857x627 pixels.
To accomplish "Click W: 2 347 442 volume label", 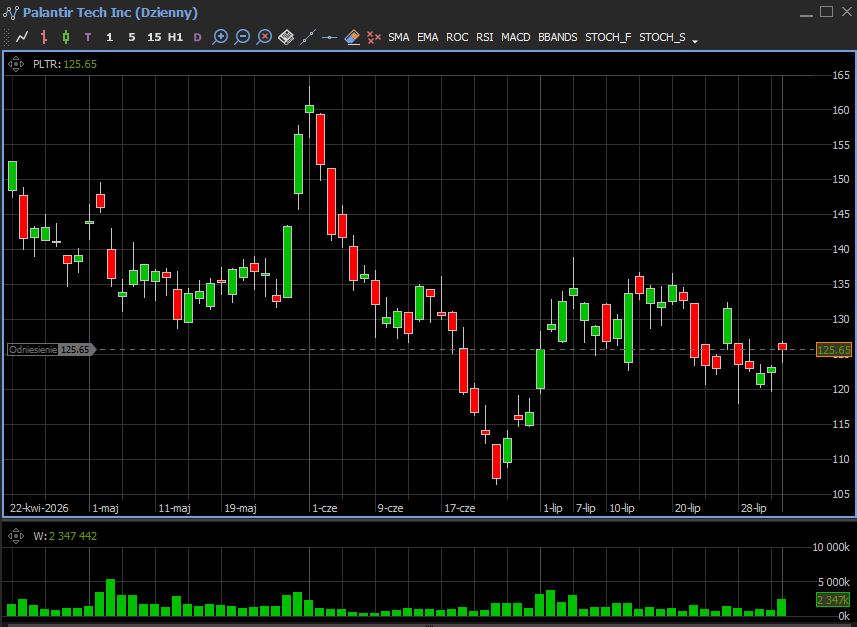I will click(64, 536).
